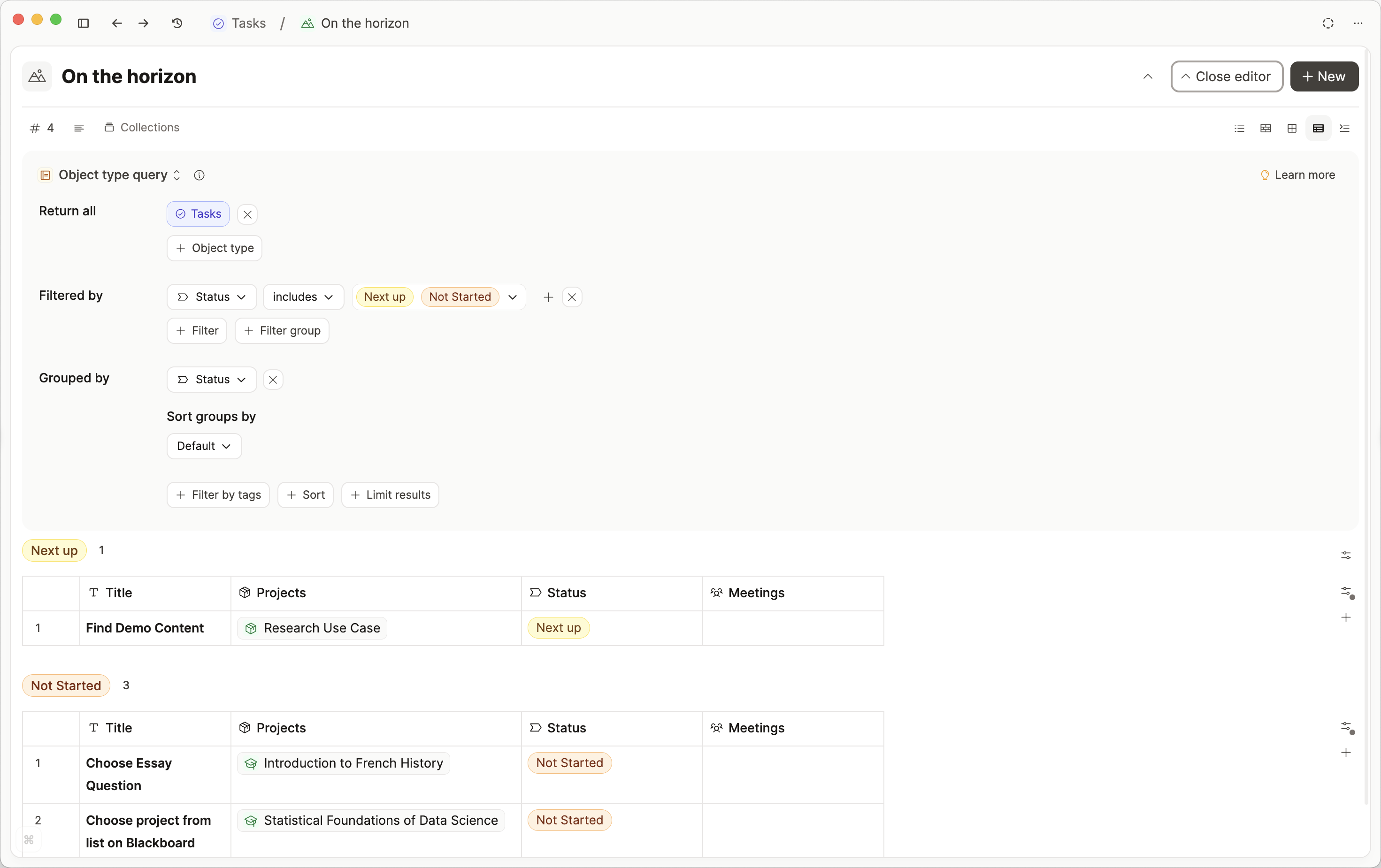Expand the Default sort groups dropdown

pyautogui.click(x=204, y=446)
